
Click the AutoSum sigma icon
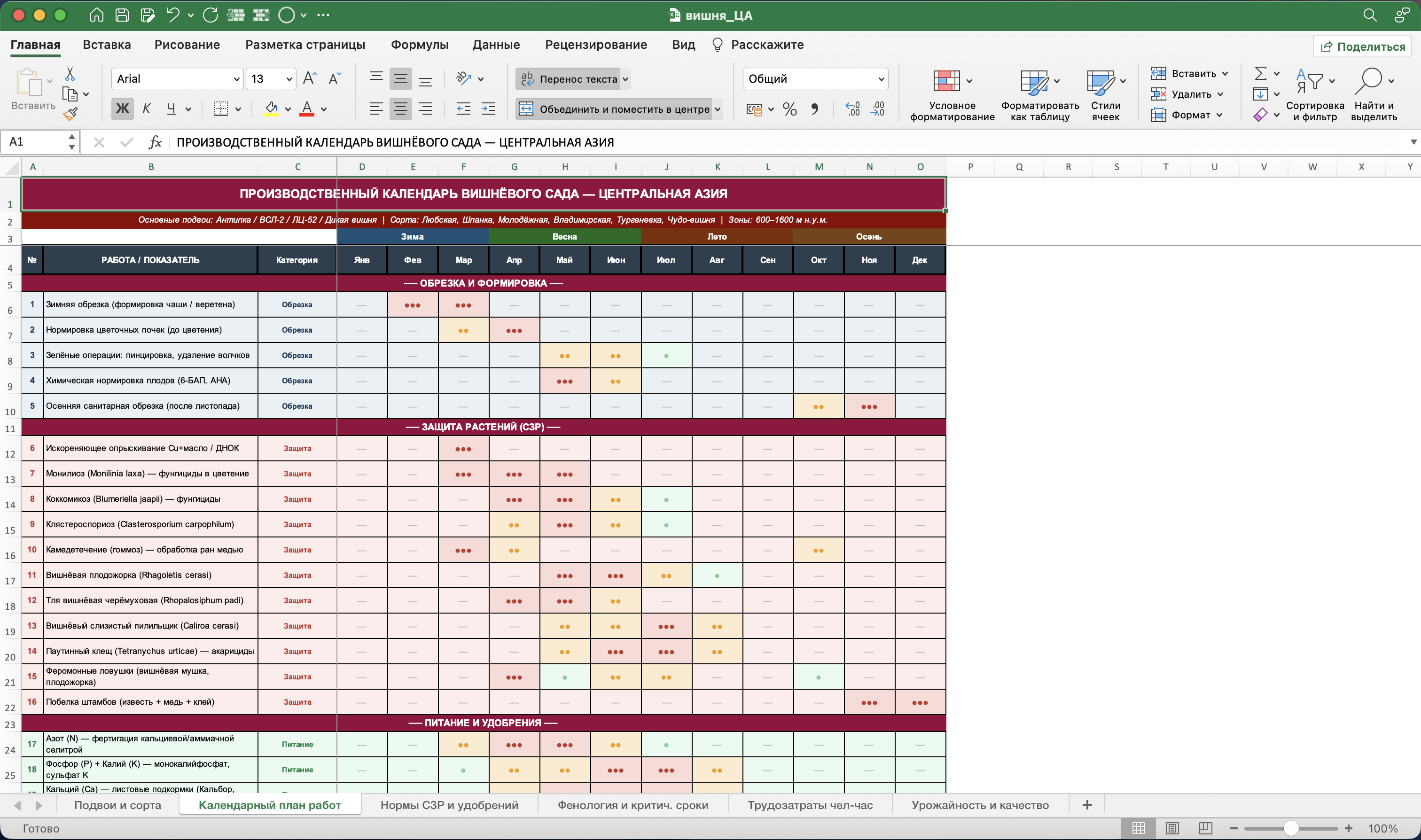click(1261, 74)
